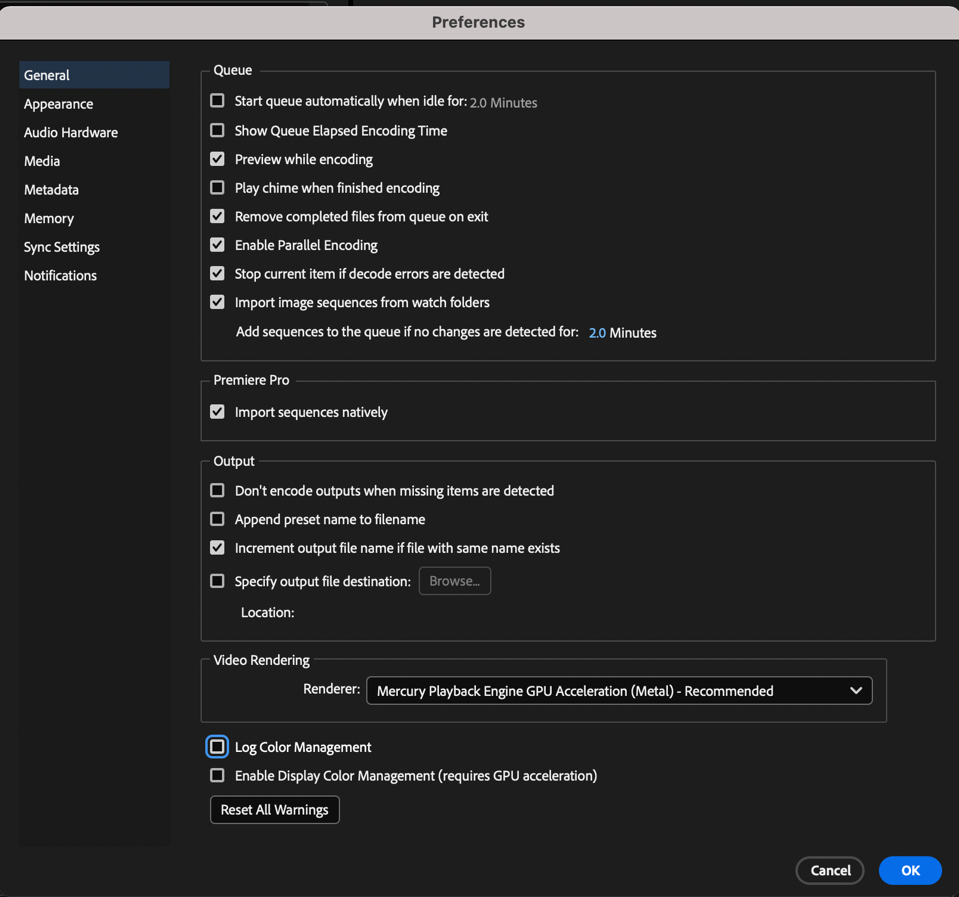Enable Display Color Management
Screen dimensions: 959x897
(217, 775)
